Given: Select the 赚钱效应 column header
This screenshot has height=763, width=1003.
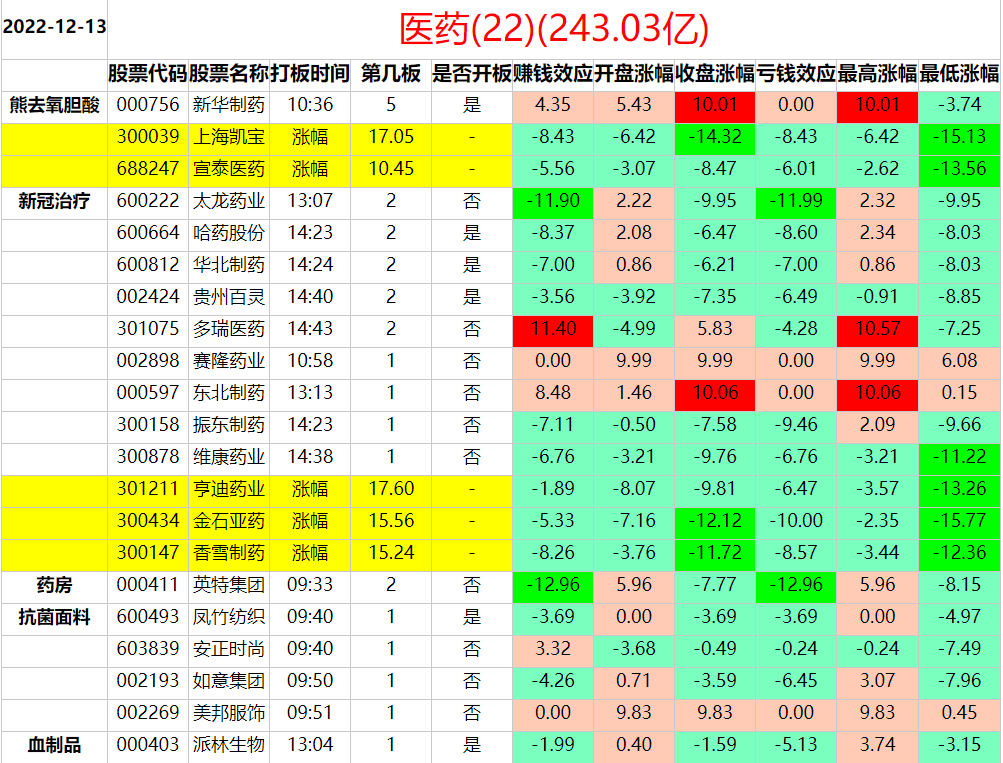Looking at the screenshot, I should 553,74.
